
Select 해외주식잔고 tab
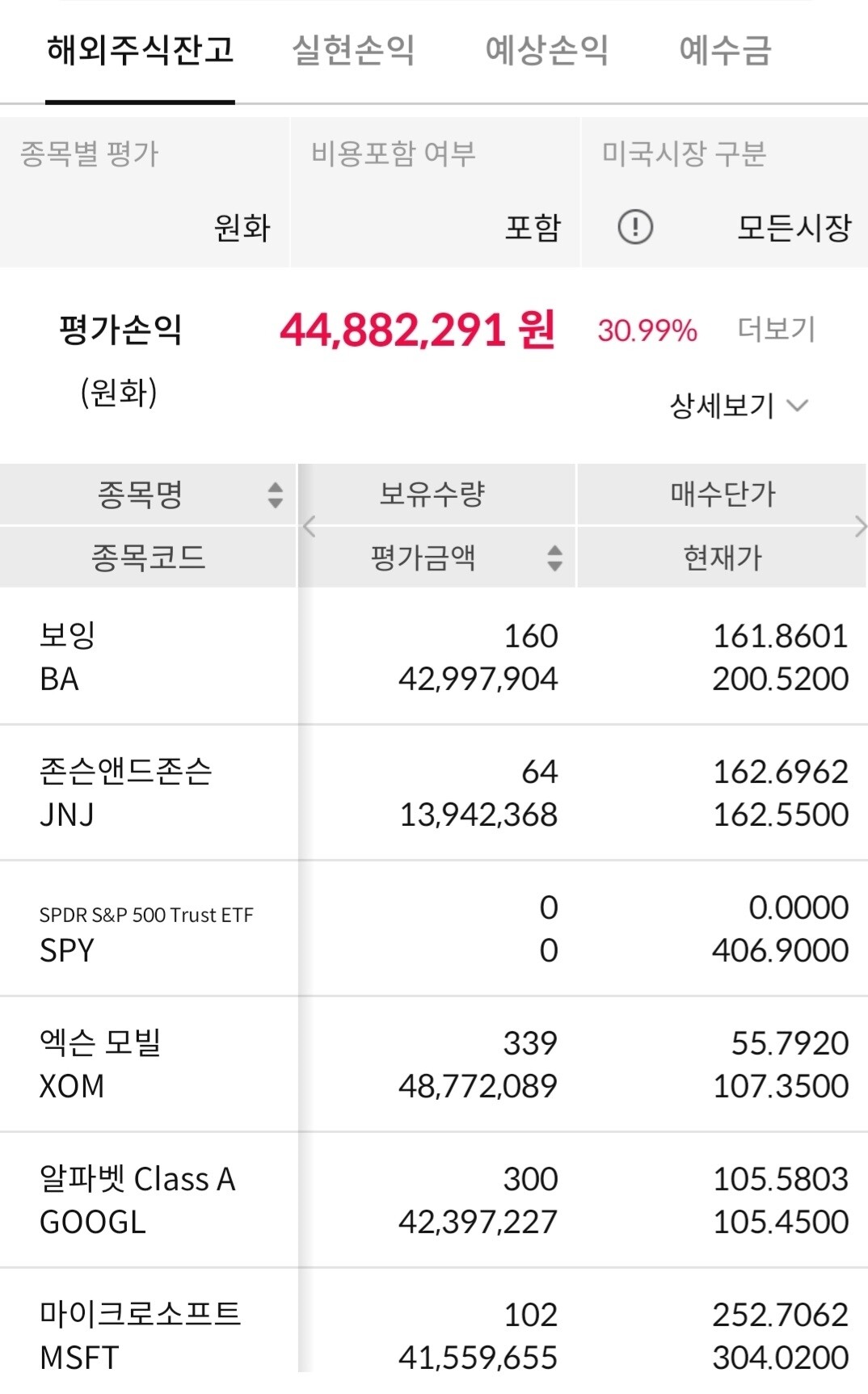(141, 50)
